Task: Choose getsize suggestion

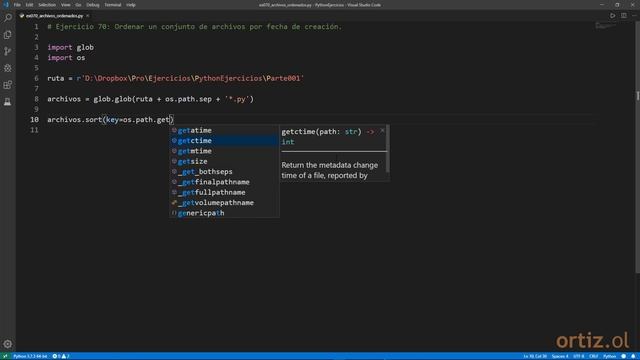Action: pyautogui.click(x=224, y=161)
